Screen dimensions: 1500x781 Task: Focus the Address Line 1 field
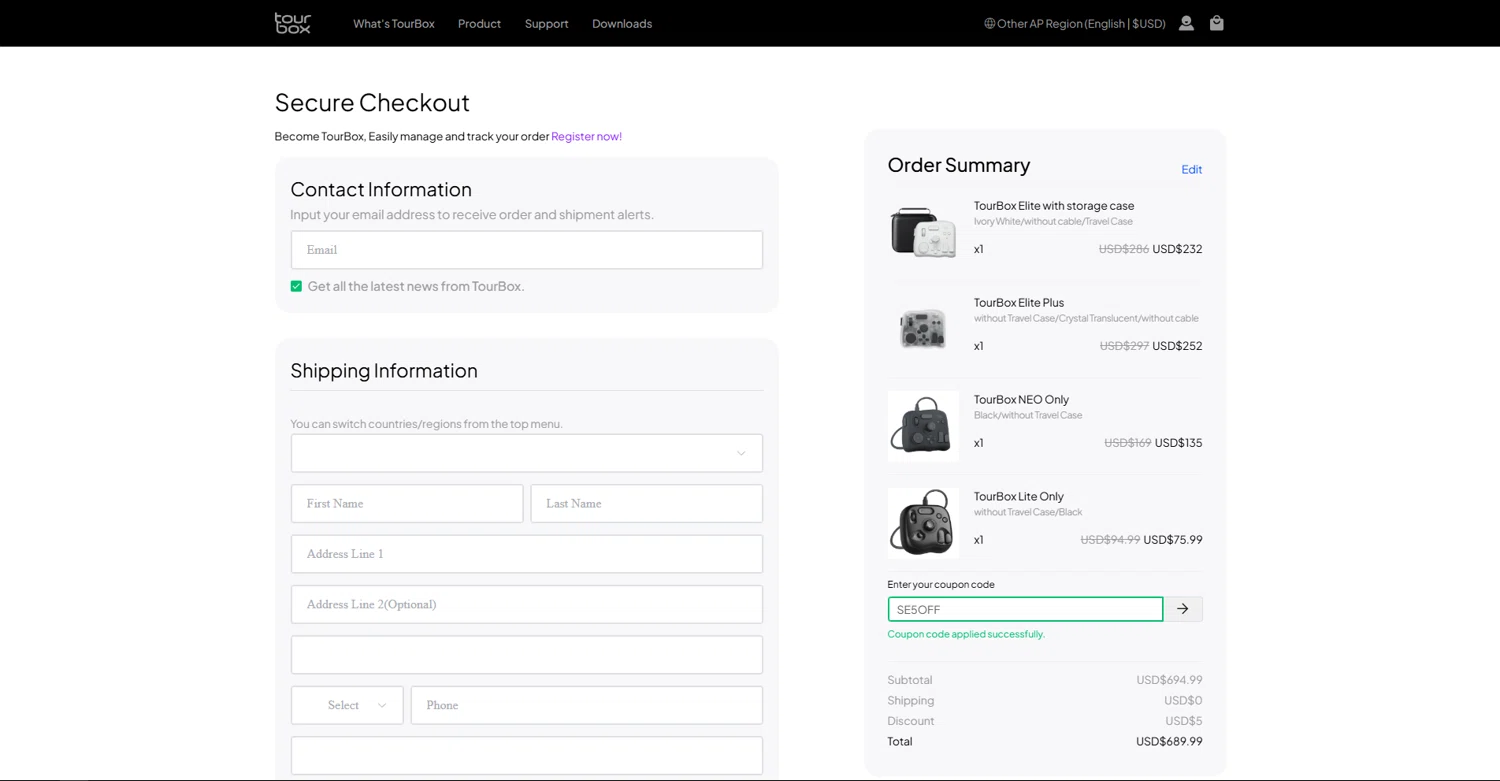point(527,554)
